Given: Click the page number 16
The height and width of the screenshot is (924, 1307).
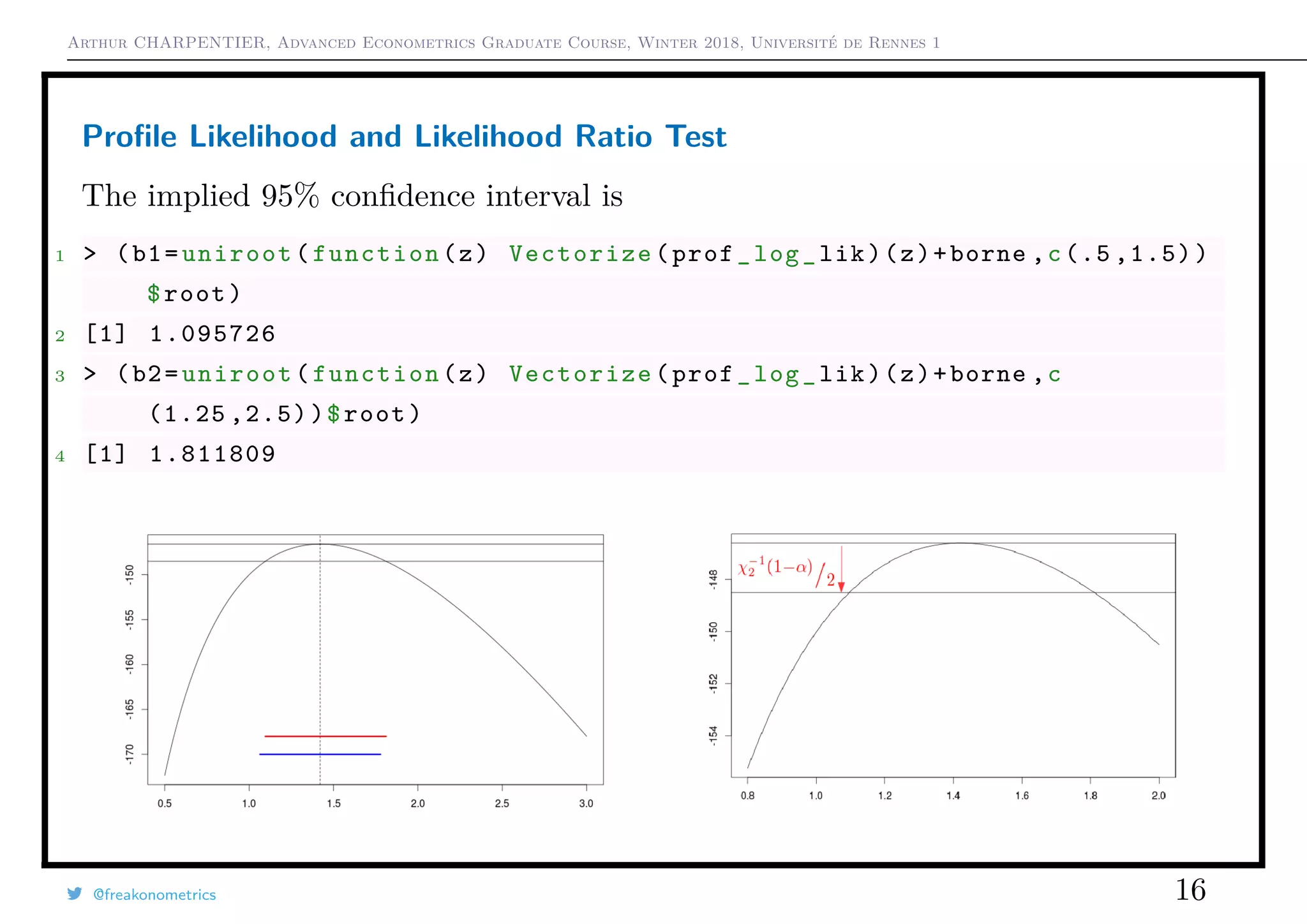Looking at the screenshot, I should pos(1190,890).
